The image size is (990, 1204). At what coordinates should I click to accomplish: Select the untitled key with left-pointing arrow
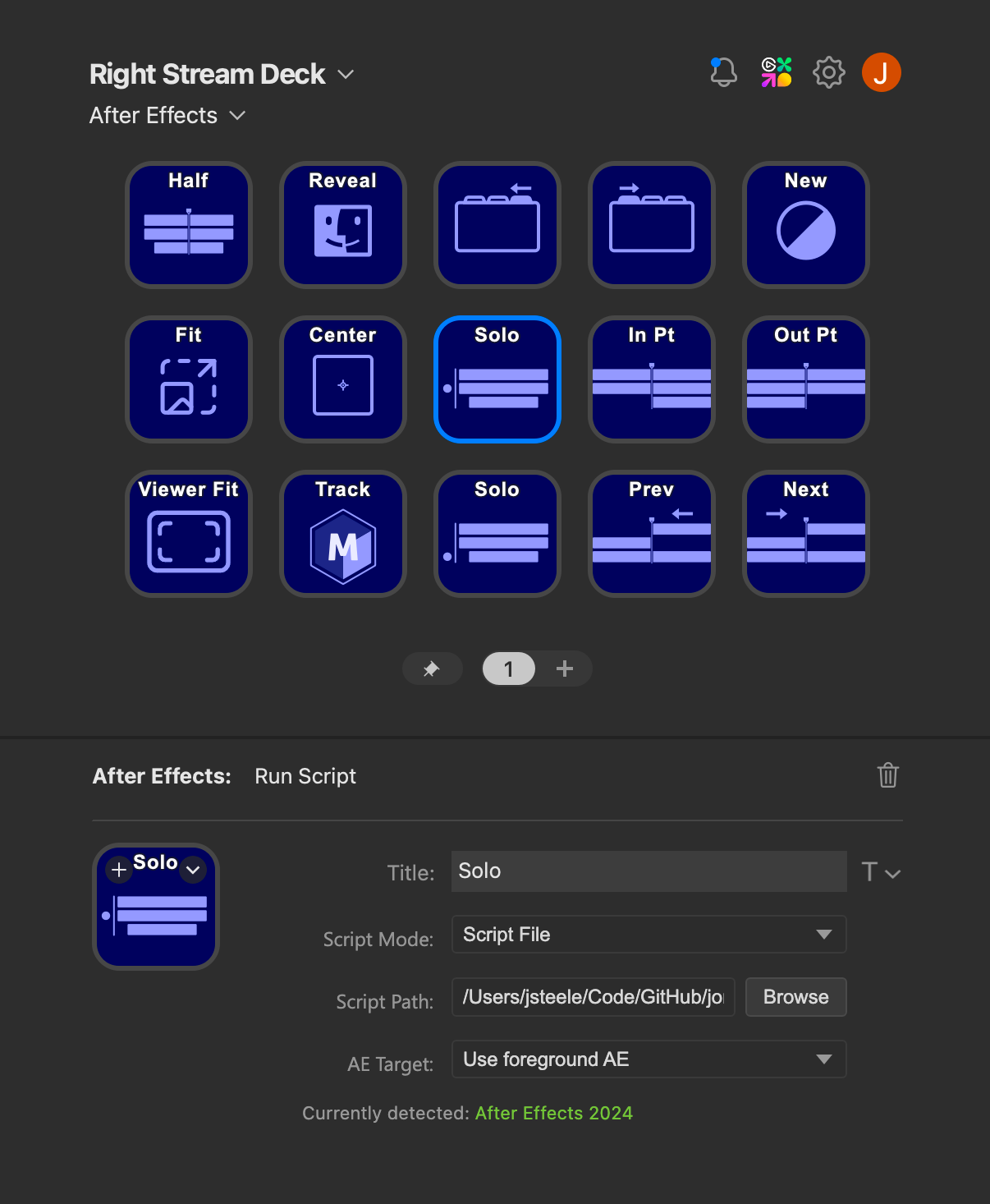[x=497, y=225]
